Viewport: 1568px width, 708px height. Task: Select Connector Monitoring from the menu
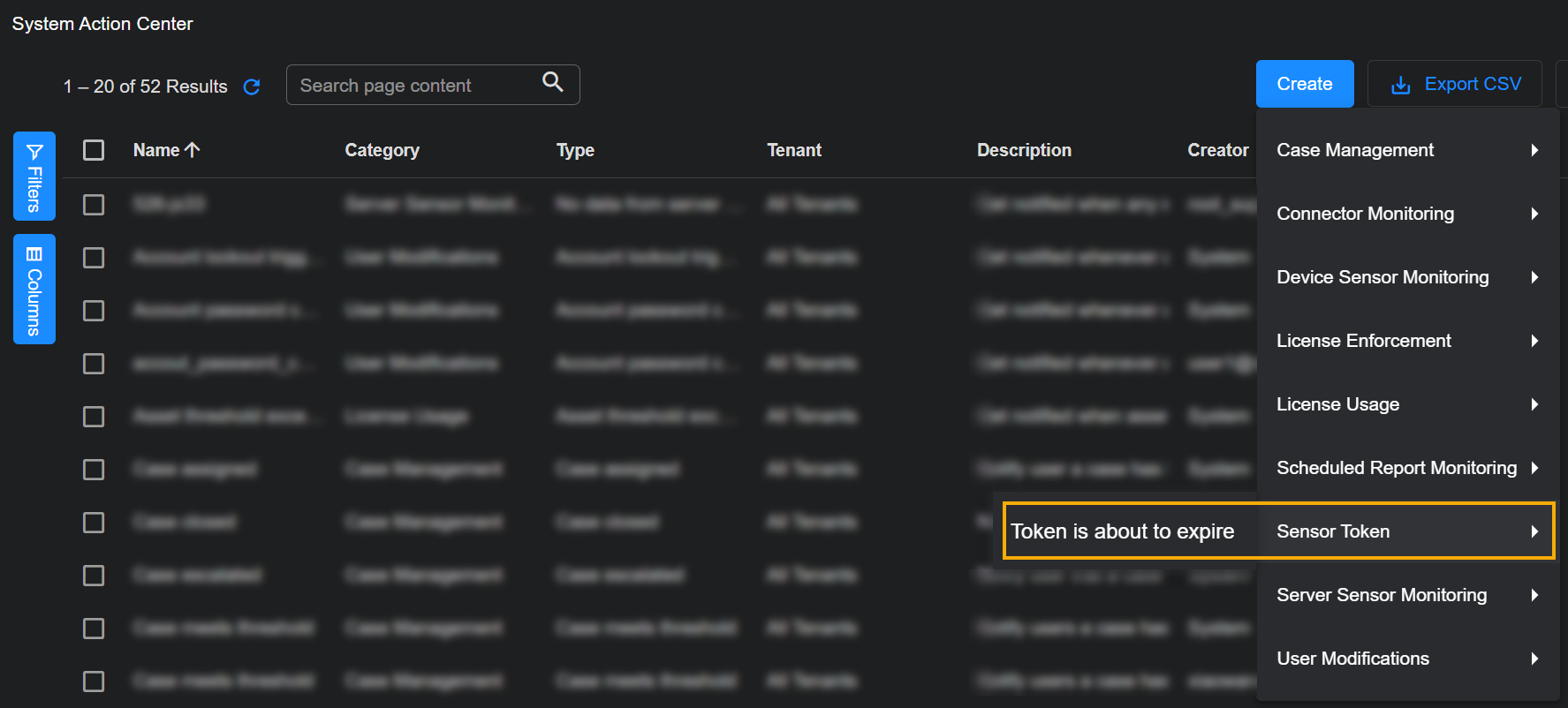(x=1365, y=214)
